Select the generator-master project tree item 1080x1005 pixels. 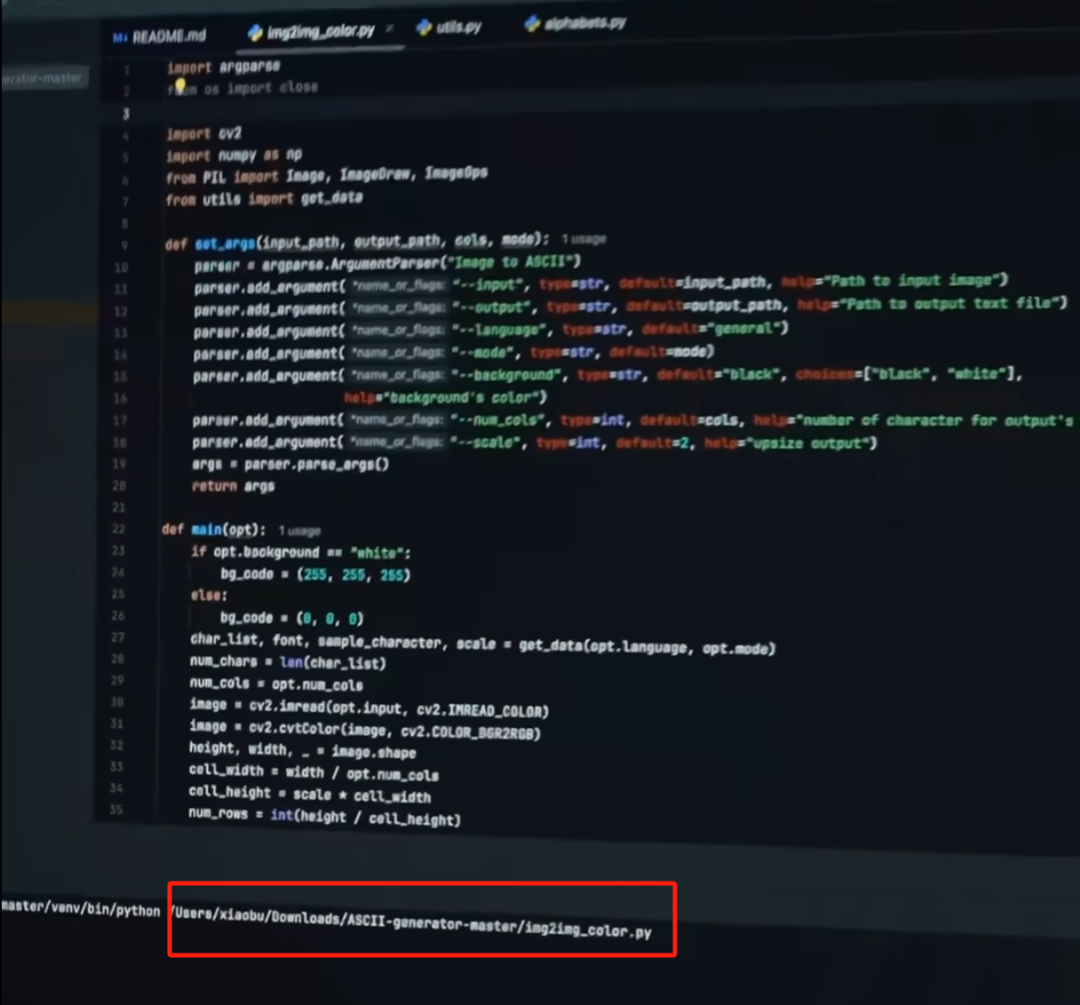(42, 79)
